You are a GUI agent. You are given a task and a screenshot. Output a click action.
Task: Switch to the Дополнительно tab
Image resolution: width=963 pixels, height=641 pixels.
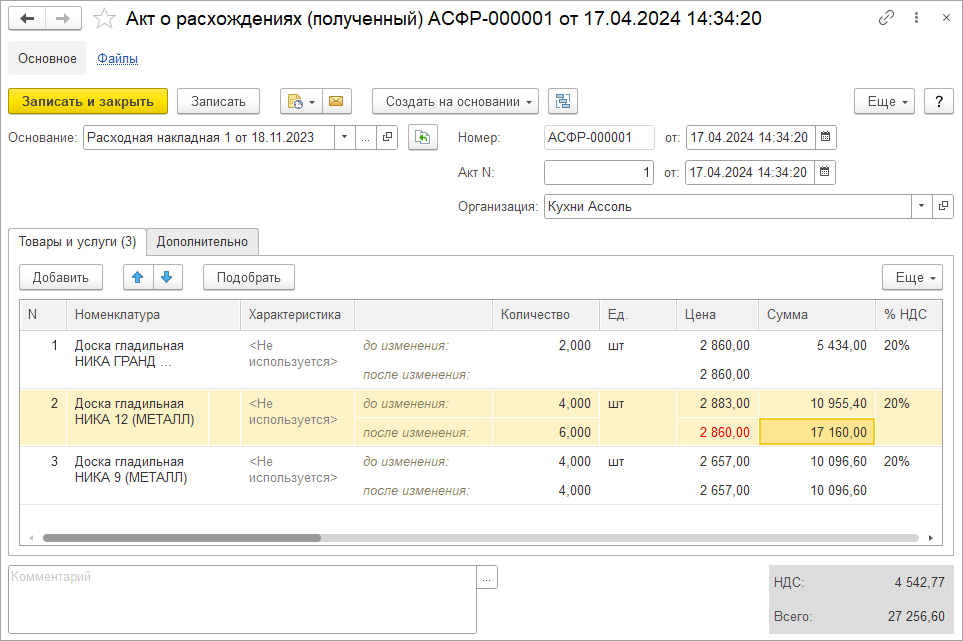pyautogui.click(x=202, y=241)
